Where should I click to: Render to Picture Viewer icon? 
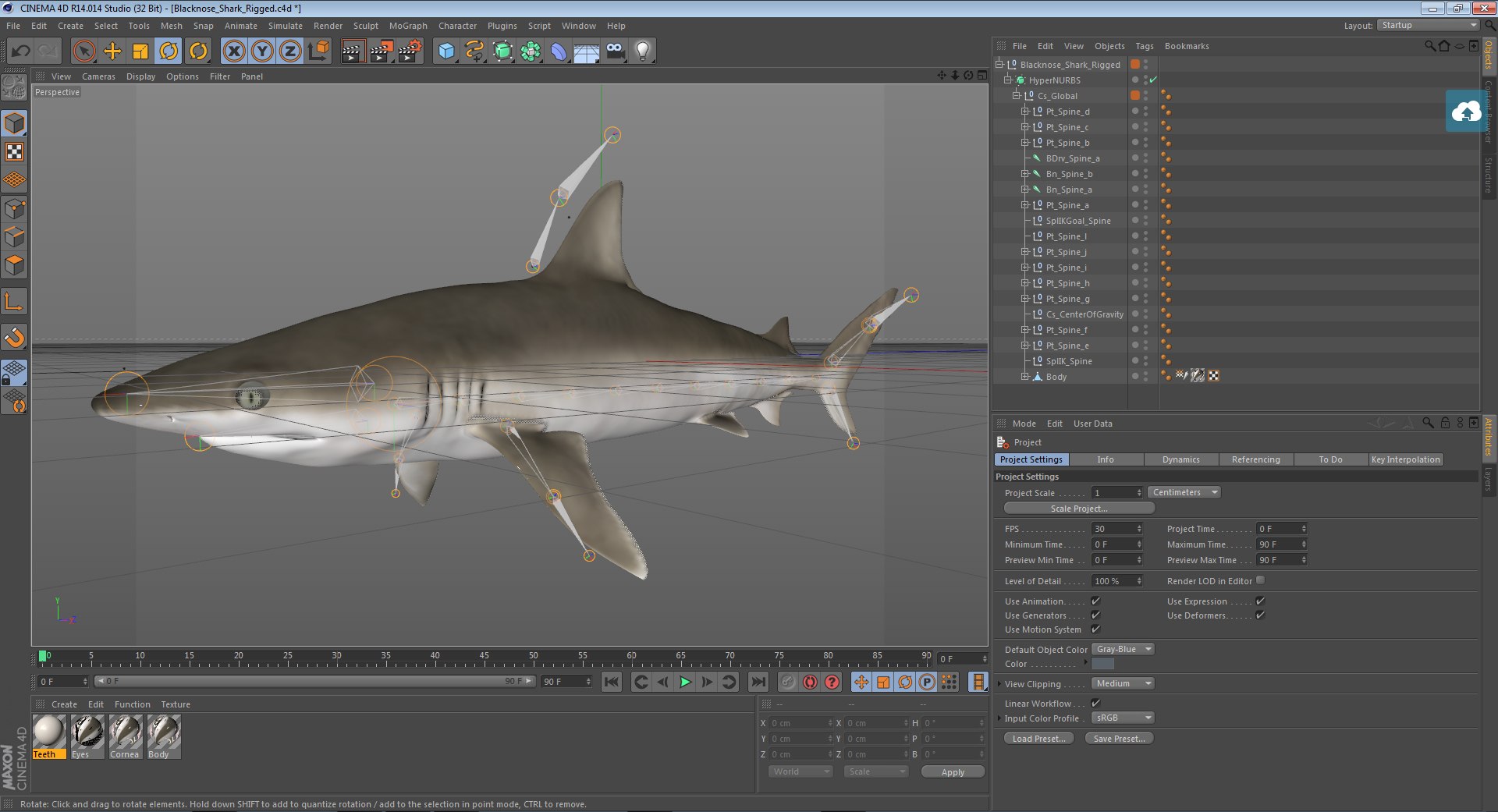point(382,51)
